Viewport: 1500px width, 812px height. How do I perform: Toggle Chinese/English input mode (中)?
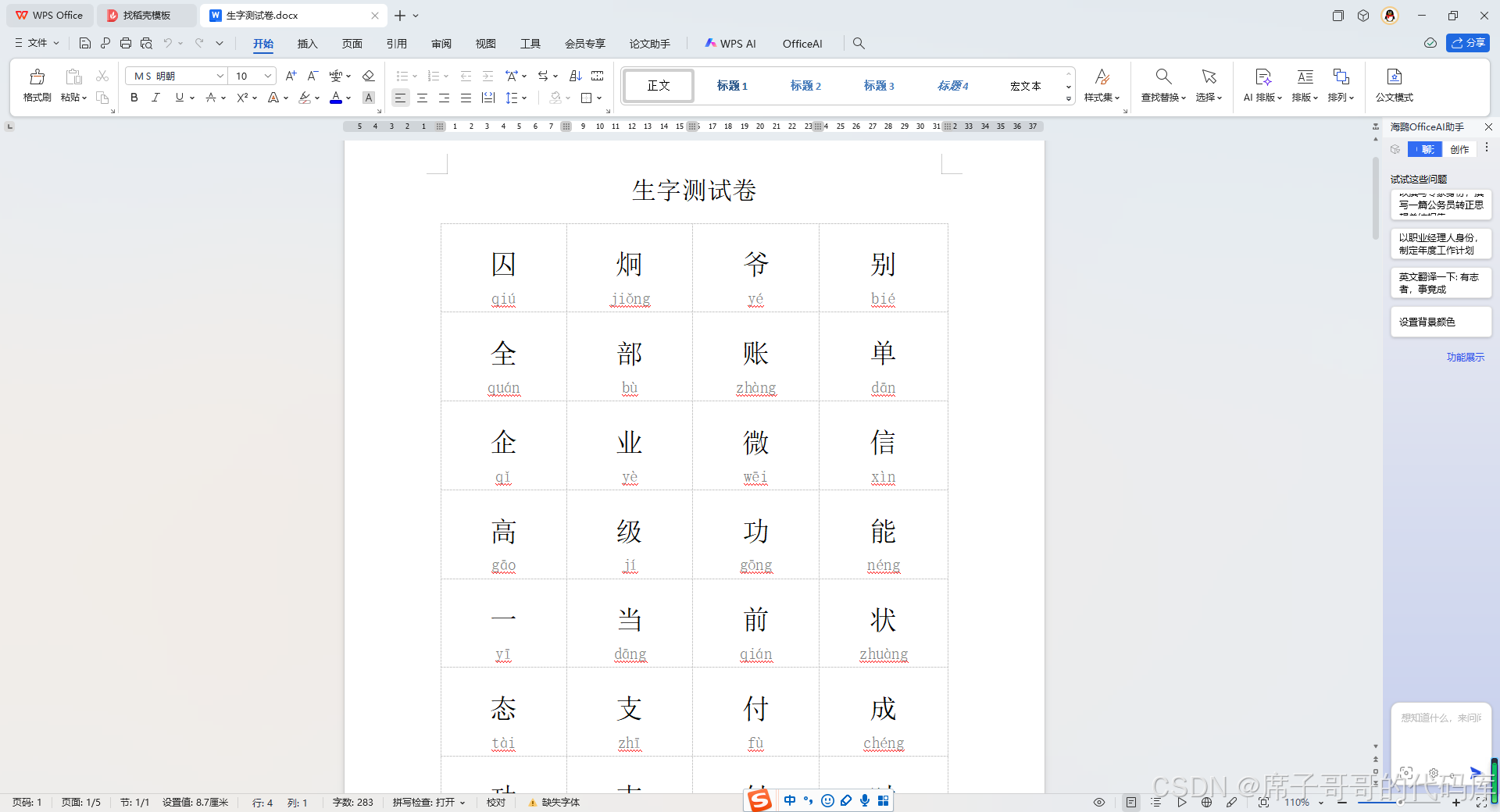[x=790, y=800]
